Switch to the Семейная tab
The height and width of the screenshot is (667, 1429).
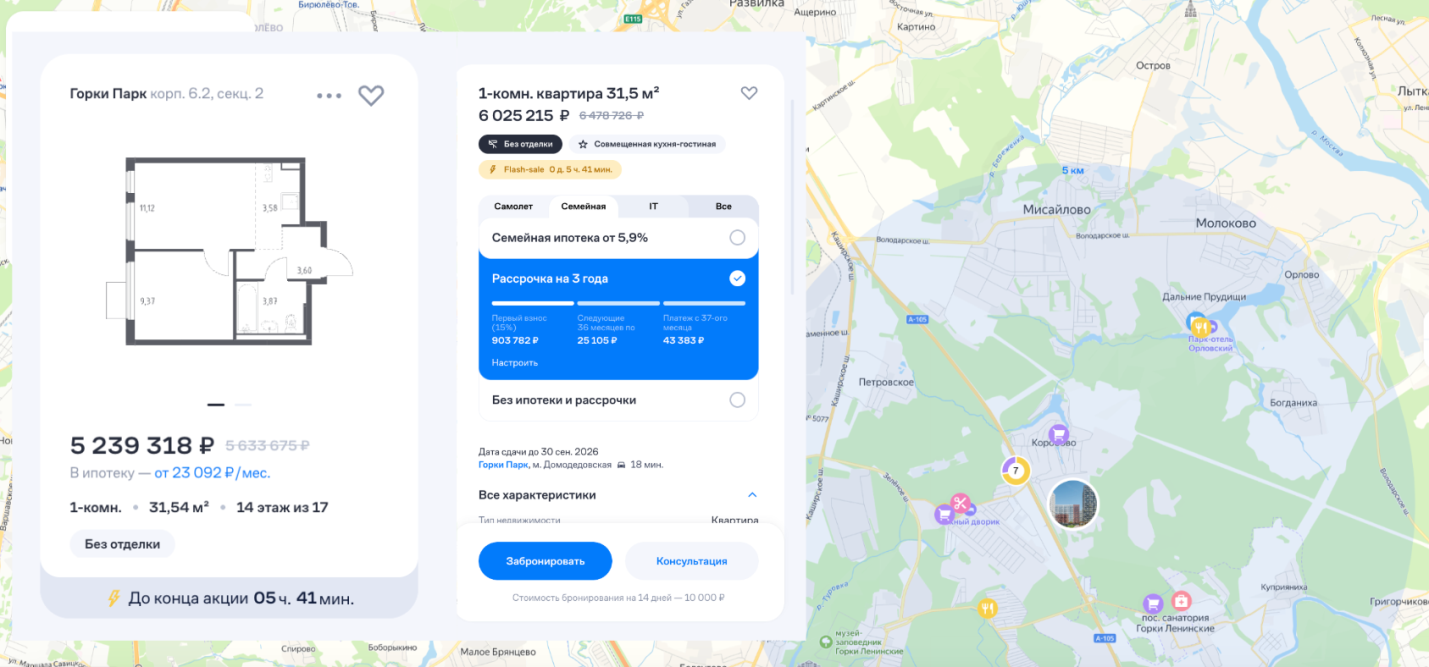tap(583, 206)
